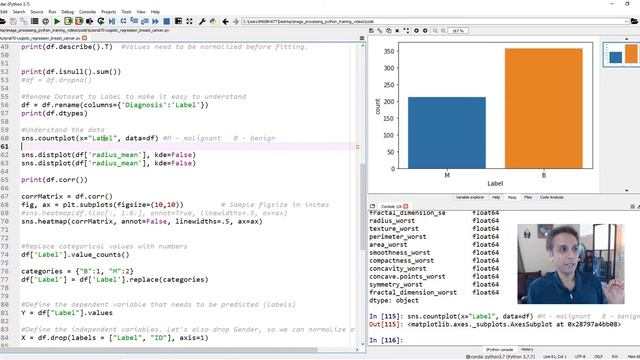Open Preferences with the wrench icon
The width and height of the screenshot is (640, 360).
(202, 21)
